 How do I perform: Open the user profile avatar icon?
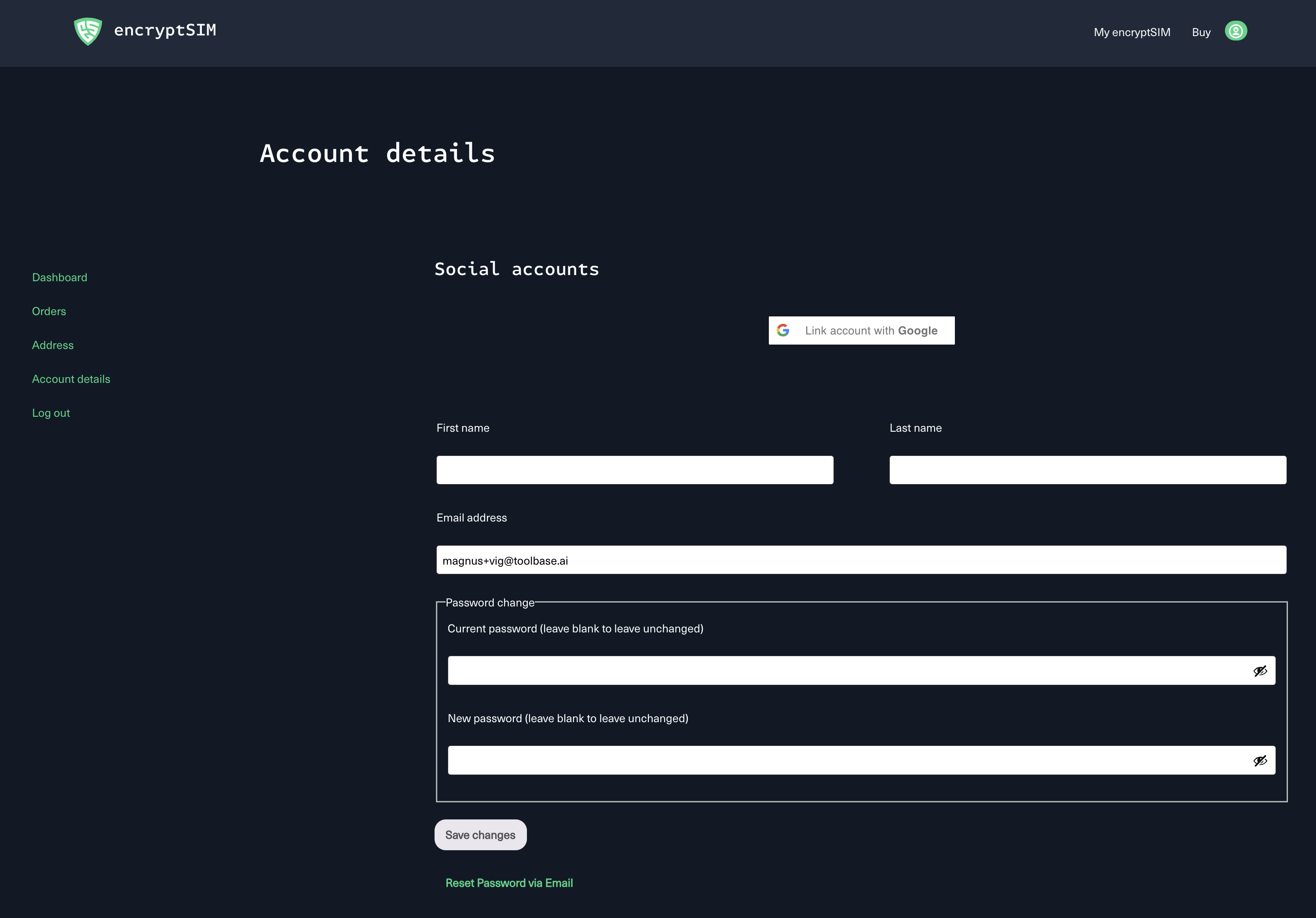pos(1236,31)
